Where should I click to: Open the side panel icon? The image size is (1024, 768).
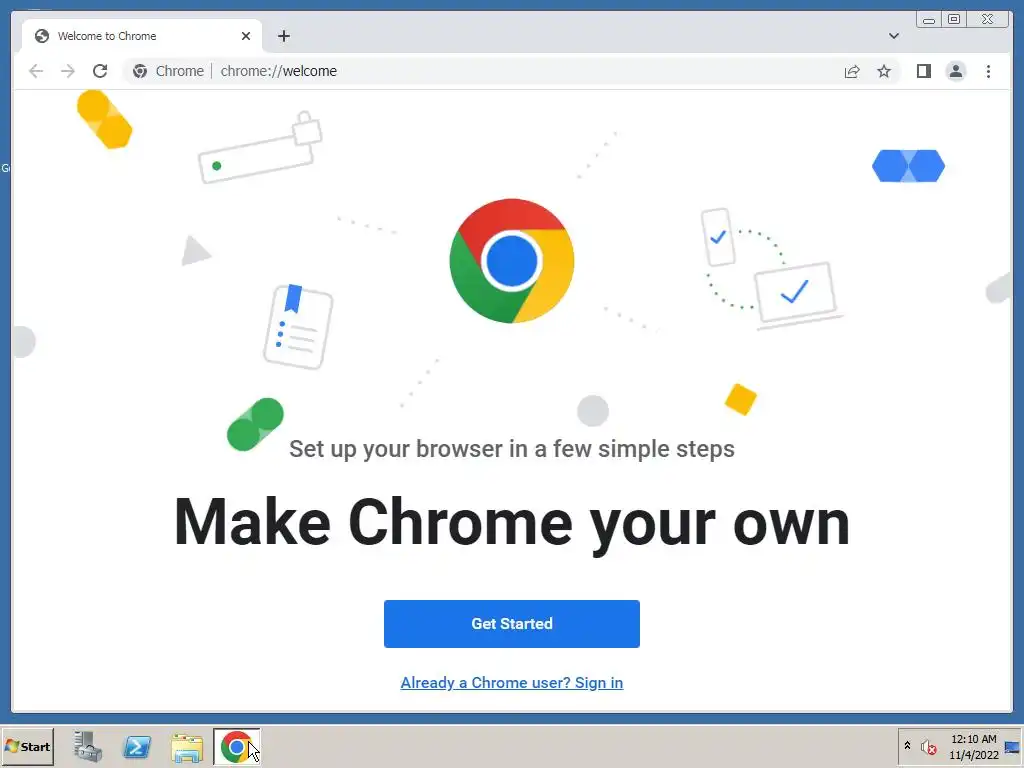pos(923,71)
